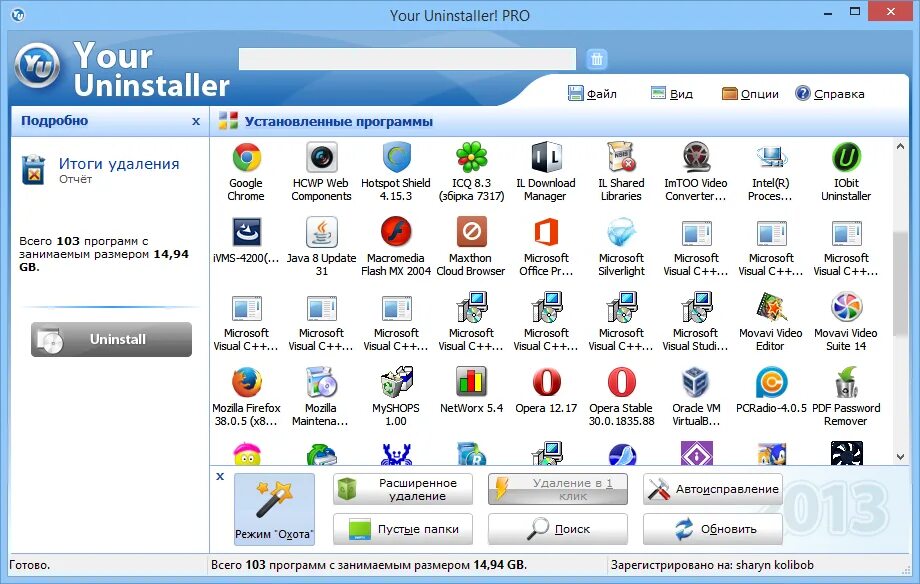The width and height of the screenshot is (920, 584).
Task: Click Удаление в 1 клик button
Action: pyautogui.click(x=558, y=490)
